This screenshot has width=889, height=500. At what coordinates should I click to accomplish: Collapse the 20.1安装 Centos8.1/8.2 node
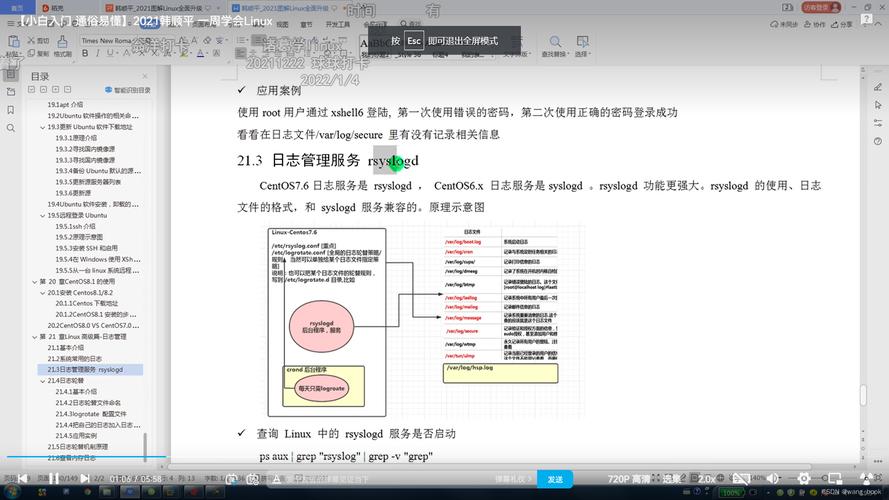tap(43, 293)
